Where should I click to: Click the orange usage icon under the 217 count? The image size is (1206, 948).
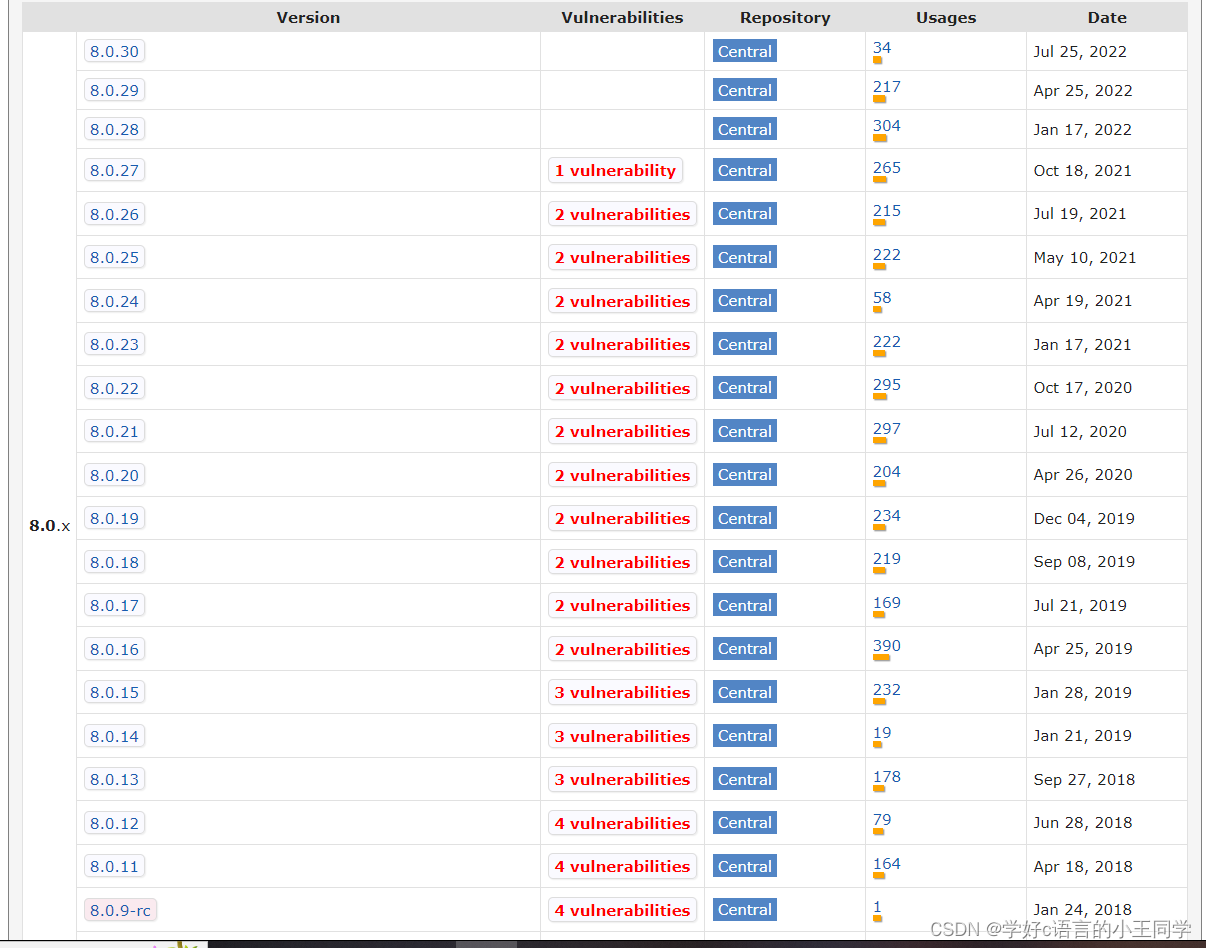pyautogui.click(x=878, y=99)
